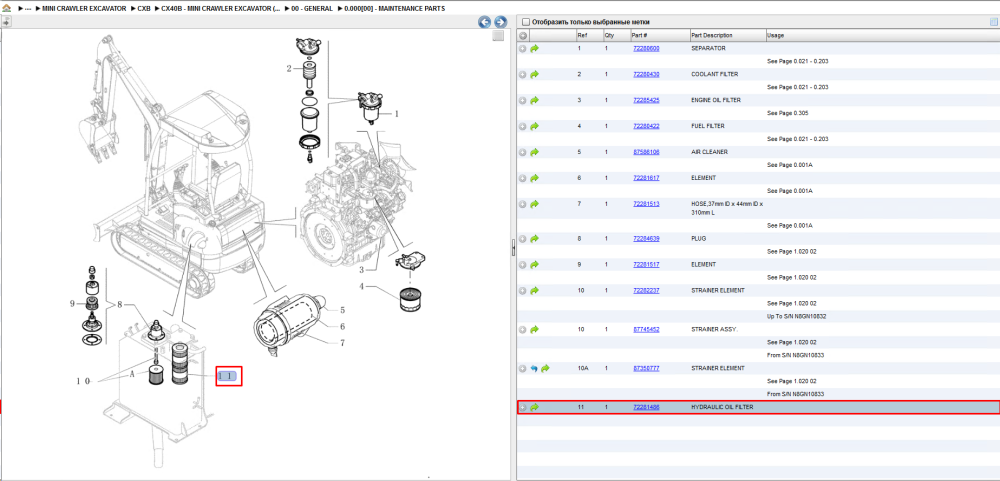Select highlighted callout 11 on the diagram

pos(228,376)
